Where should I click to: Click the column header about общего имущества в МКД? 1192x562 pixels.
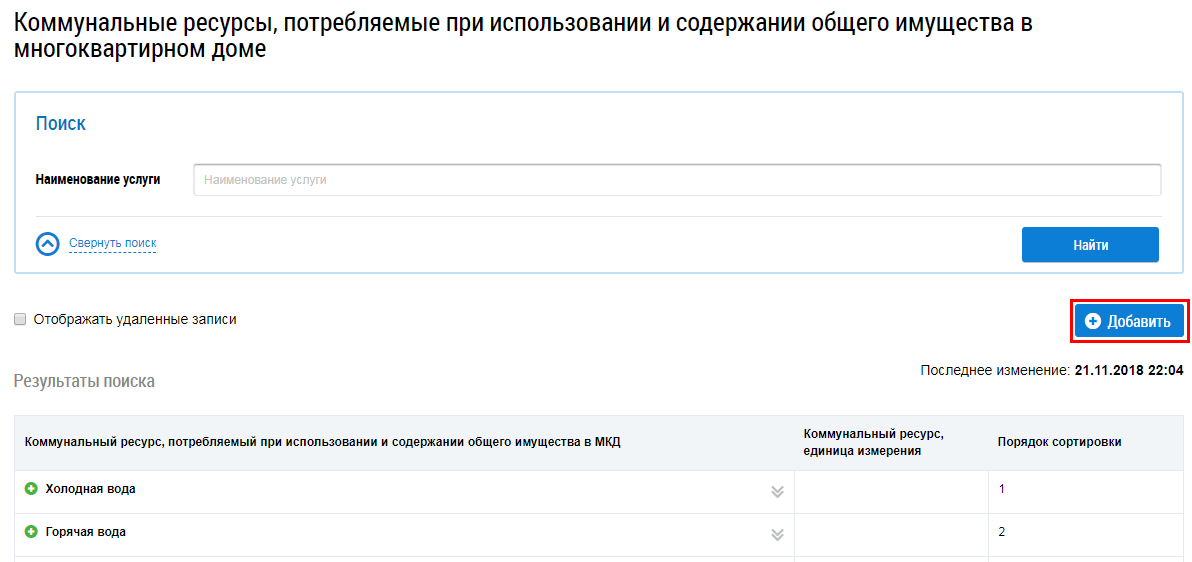322,442
